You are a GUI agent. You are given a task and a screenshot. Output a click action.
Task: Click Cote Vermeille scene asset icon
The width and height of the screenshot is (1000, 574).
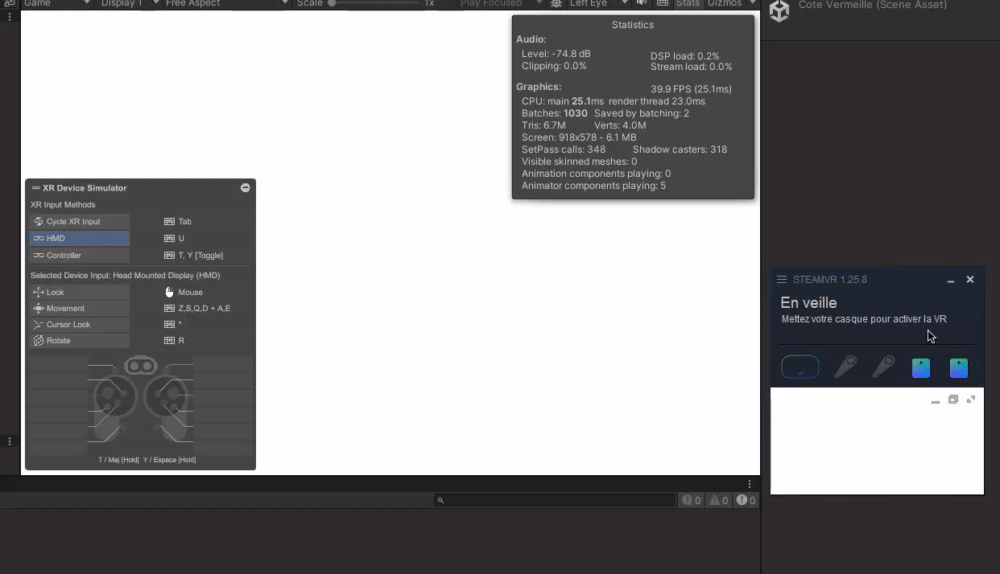[779, 11]
